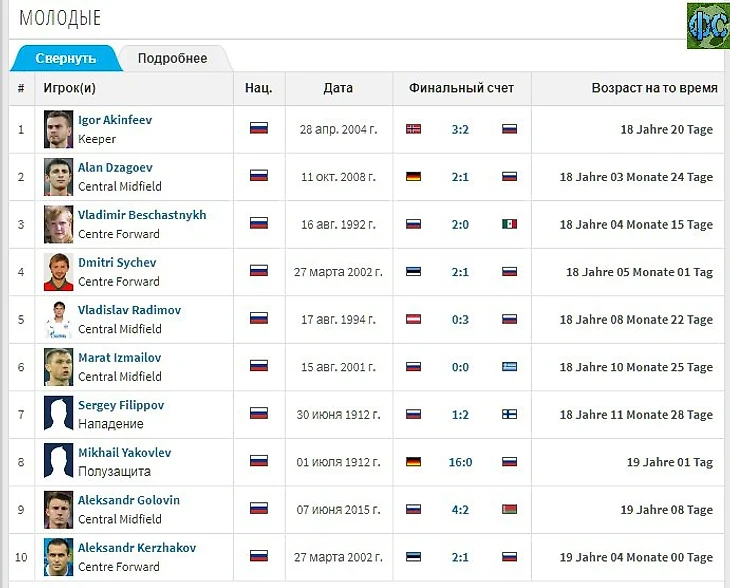Click the Дата column header

click(338, 88)
